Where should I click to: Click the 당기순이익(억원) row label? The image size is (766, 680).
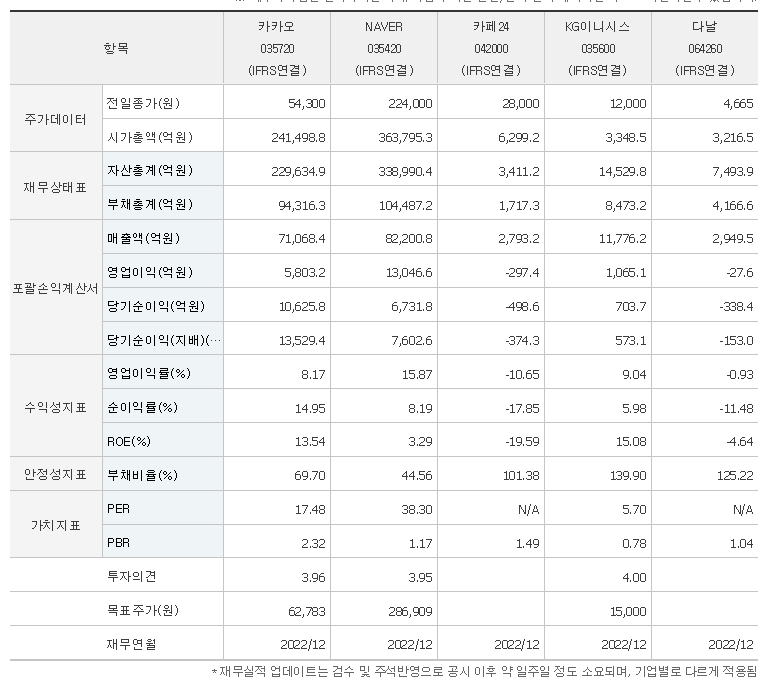pos(156,306)
